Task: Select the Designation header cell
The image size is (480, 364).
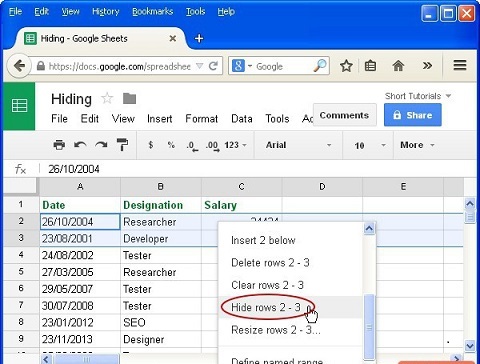Action: [x=161, y=205]
